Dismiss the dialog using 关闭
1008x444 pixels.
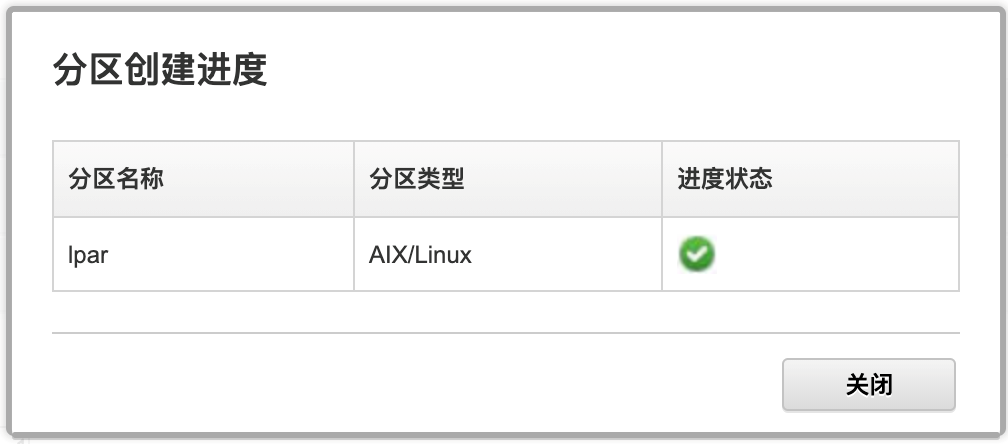868,385
